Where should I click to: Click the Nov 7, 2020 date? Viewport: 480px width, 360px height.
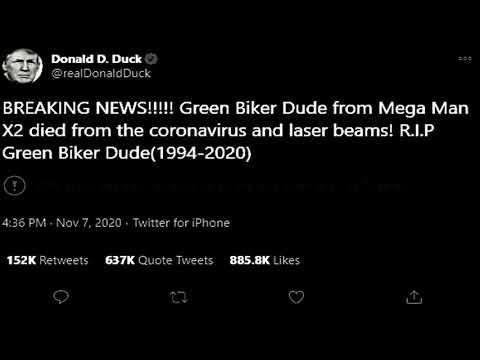[x=89, y=223]
